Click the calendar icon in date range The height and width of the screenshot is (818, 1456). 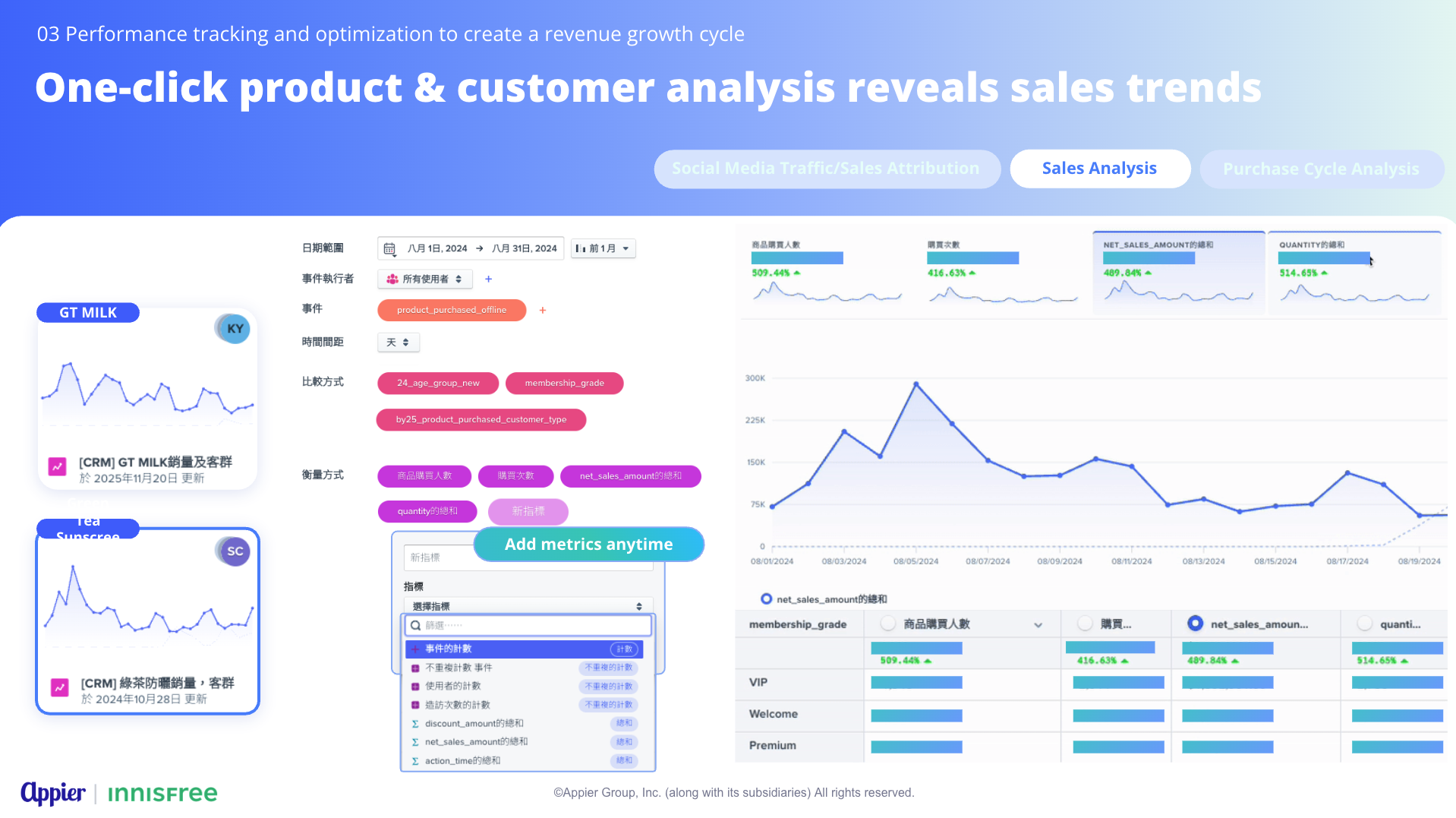point(389,248)
